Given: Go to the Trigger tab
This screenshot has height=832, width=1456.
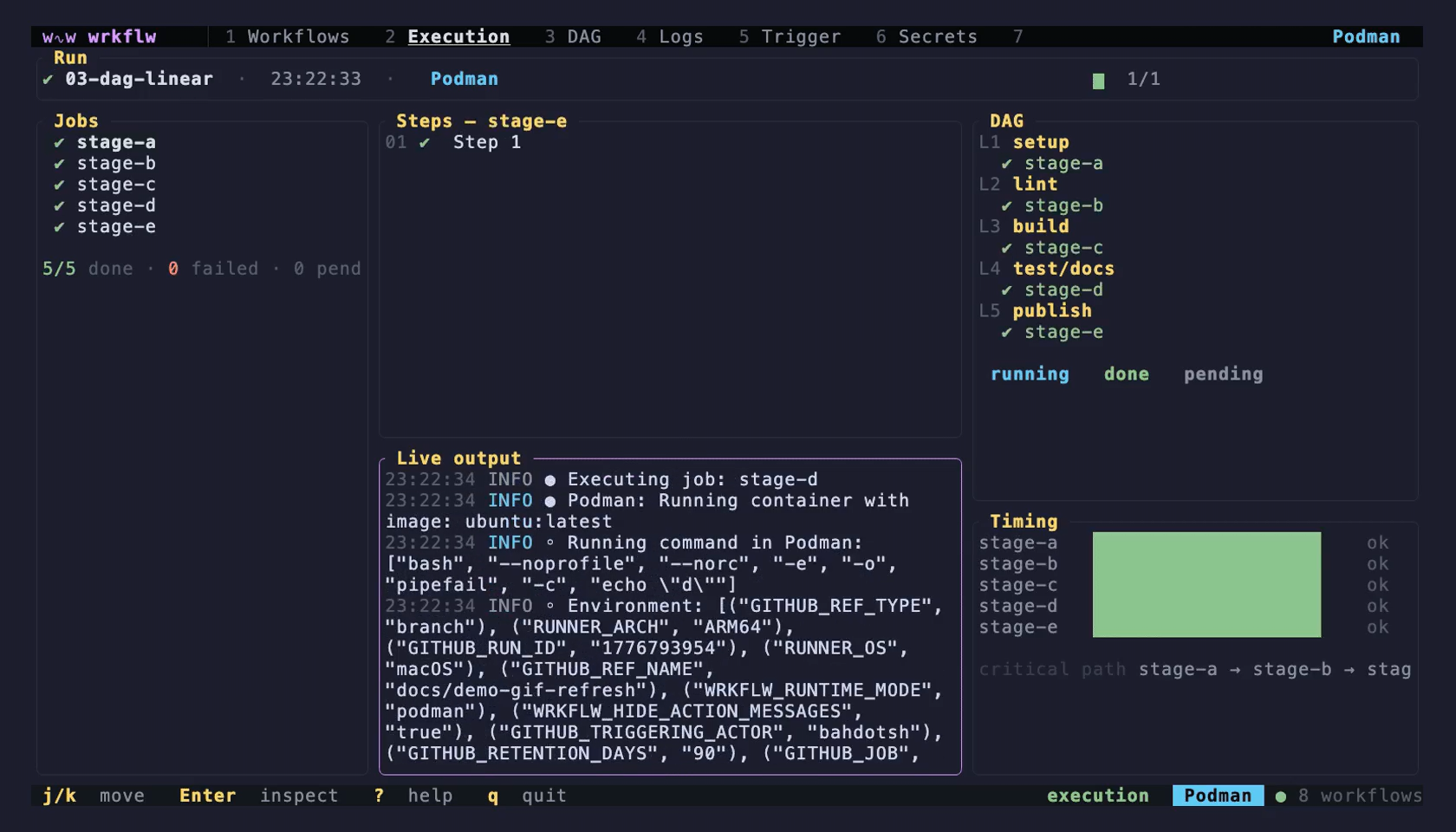Looking at the screenshot, I should point(790,36).
